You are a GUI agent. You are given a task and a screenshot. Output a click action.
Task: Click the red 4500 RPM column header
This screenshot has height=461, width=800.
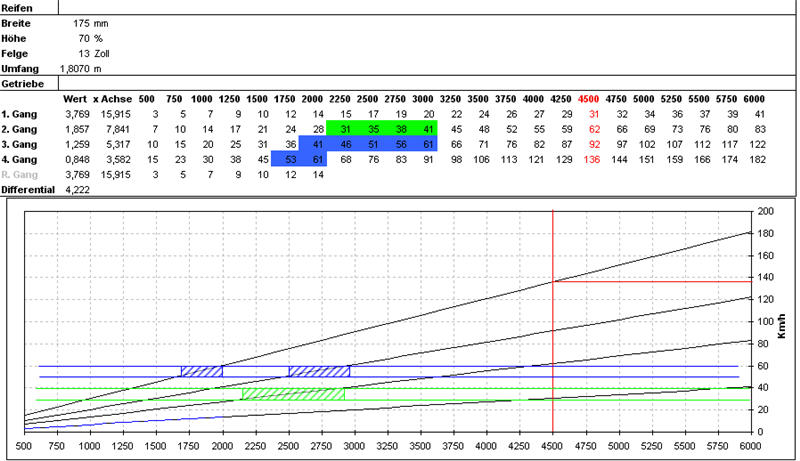click(589, 99)
